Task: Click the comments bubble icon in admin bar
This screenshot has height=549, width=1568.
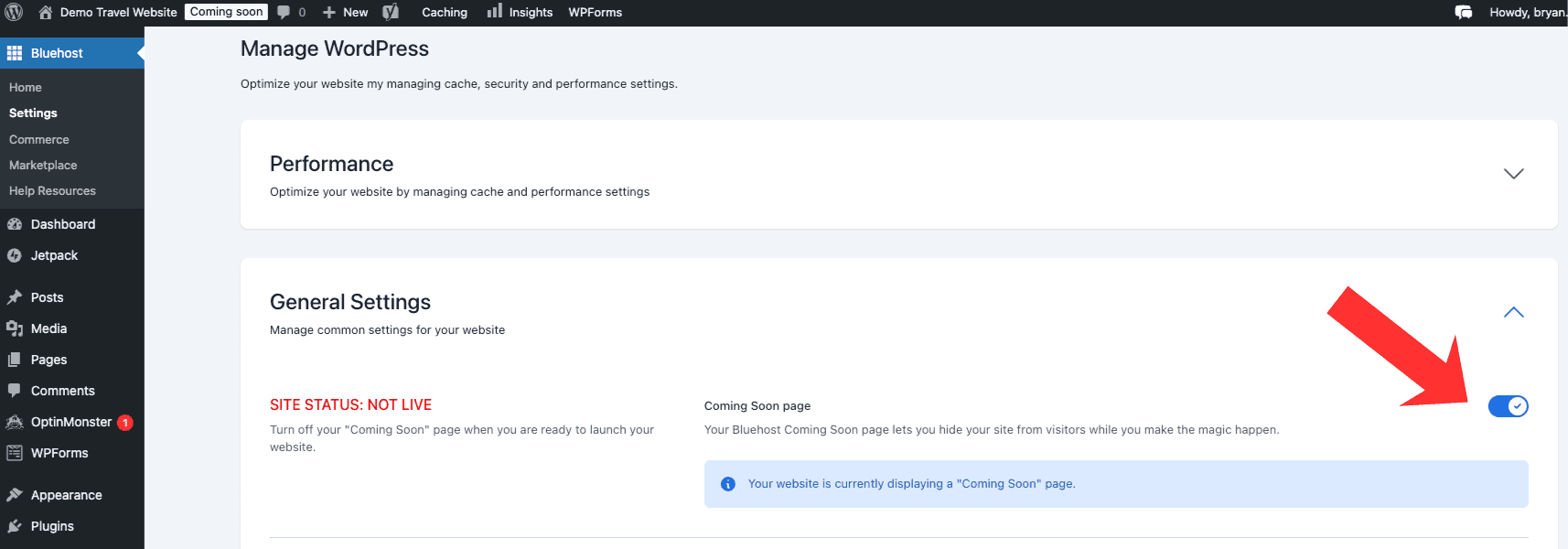Action: click(284, 13)
